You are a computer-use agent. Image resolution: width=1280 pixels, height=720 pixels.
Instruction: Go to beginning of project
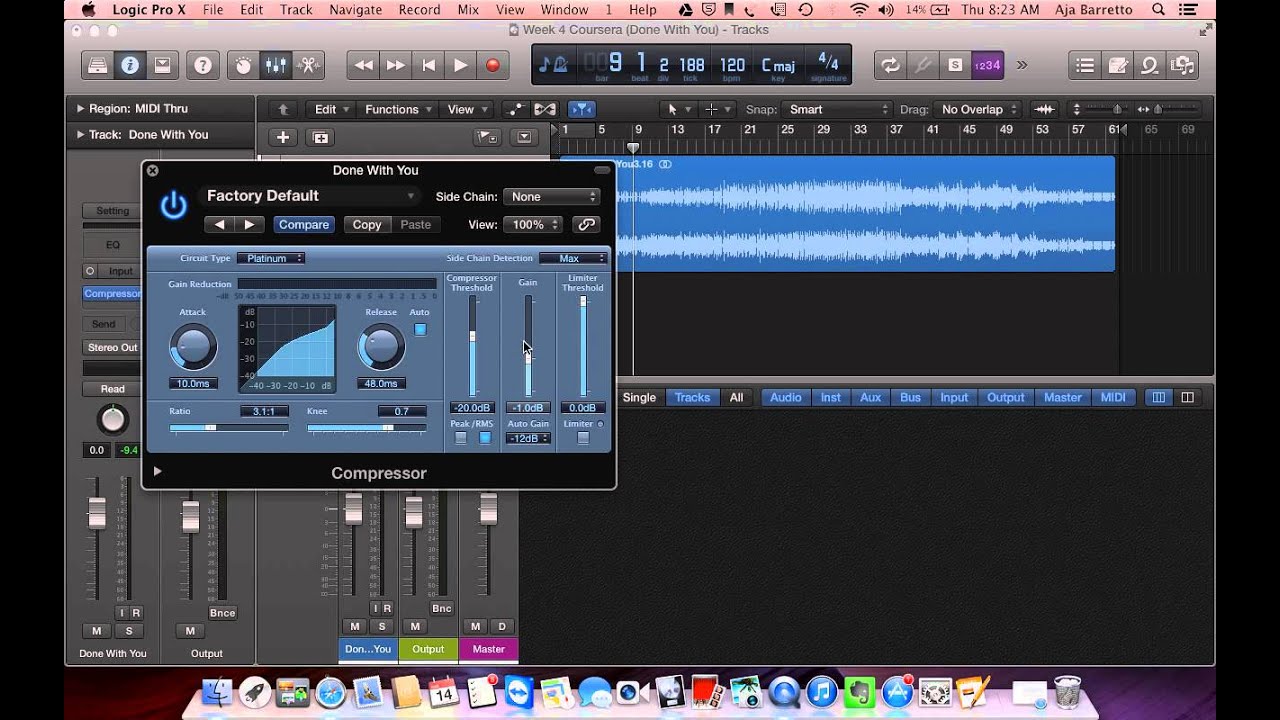(x=428, y=66)
